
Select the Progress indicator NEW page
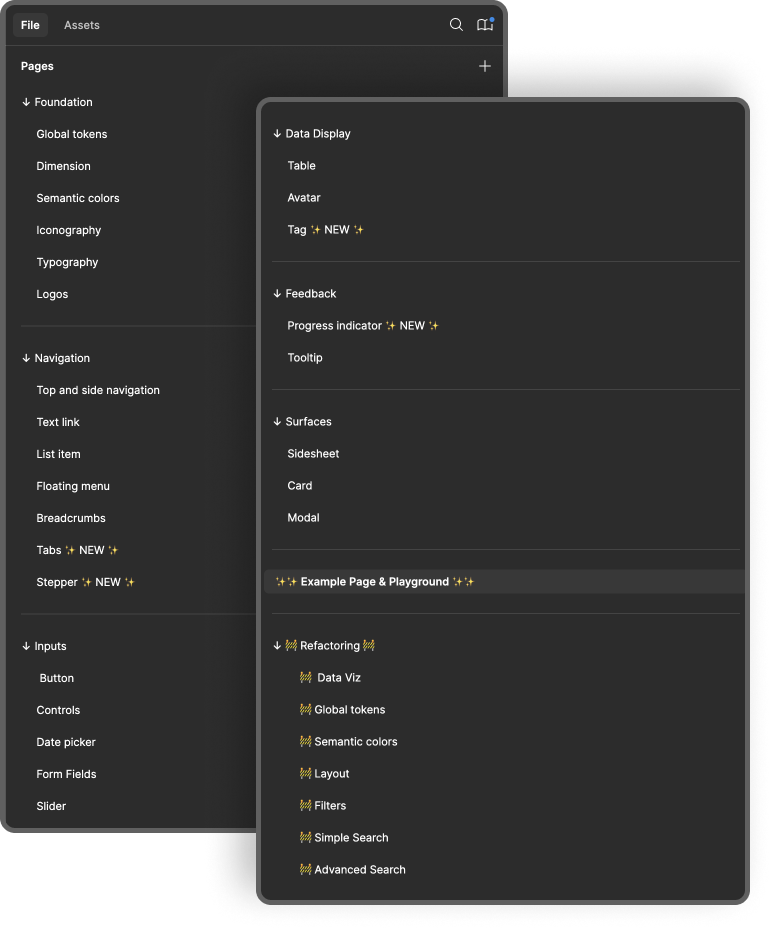(x=363, y=326)
